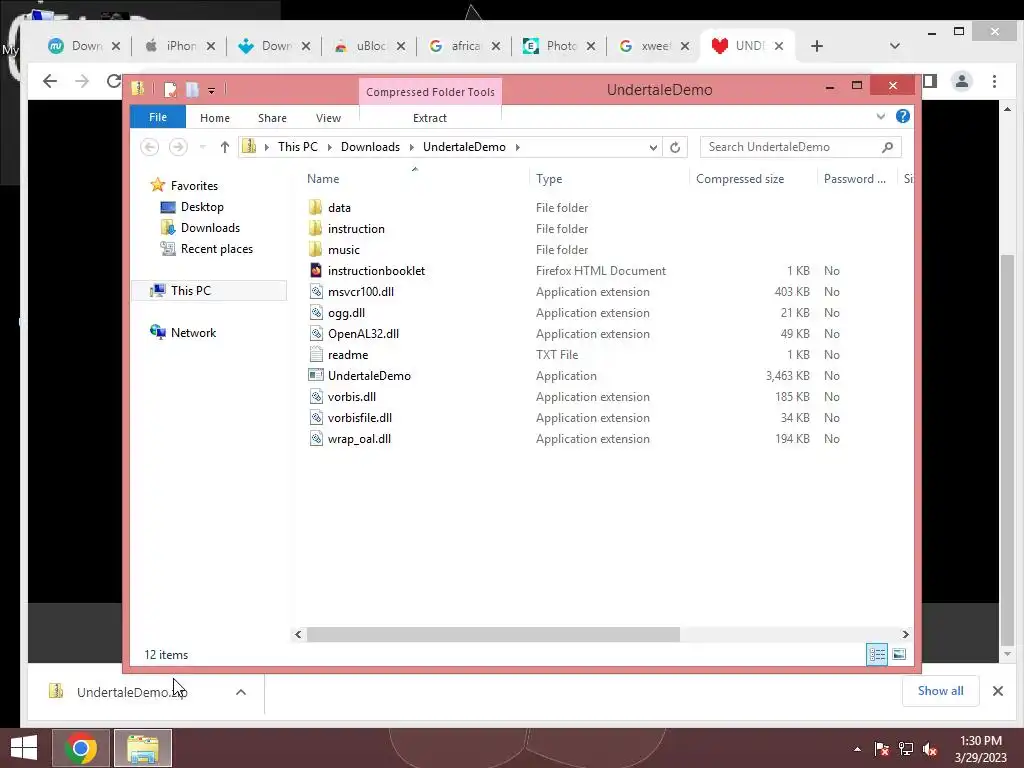The height and width of the screenshot is (768, 1024).
Task: Click File Explorer icon in taskbar
Action: pos(143,748)
